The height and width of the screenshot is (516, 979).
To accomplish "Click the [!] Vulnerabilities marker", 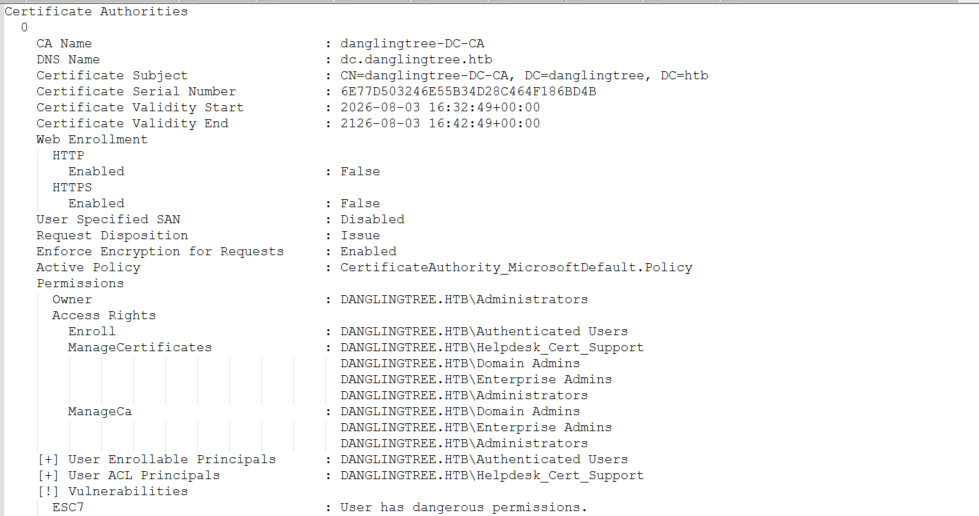I will [48, 491].
